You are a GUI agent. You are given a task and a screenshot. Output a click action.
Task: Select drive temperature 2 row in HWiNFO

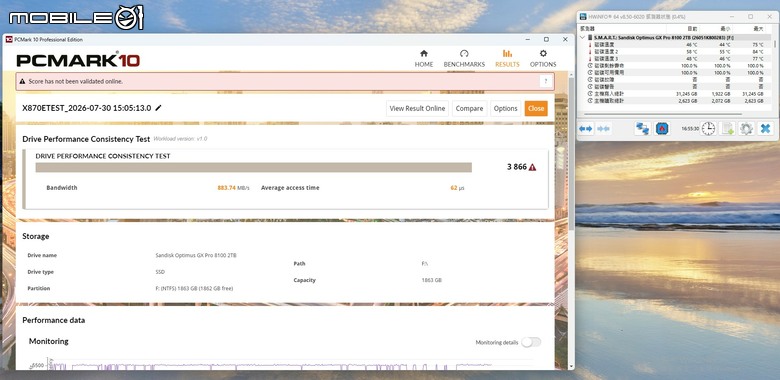[x=675, y=51]
